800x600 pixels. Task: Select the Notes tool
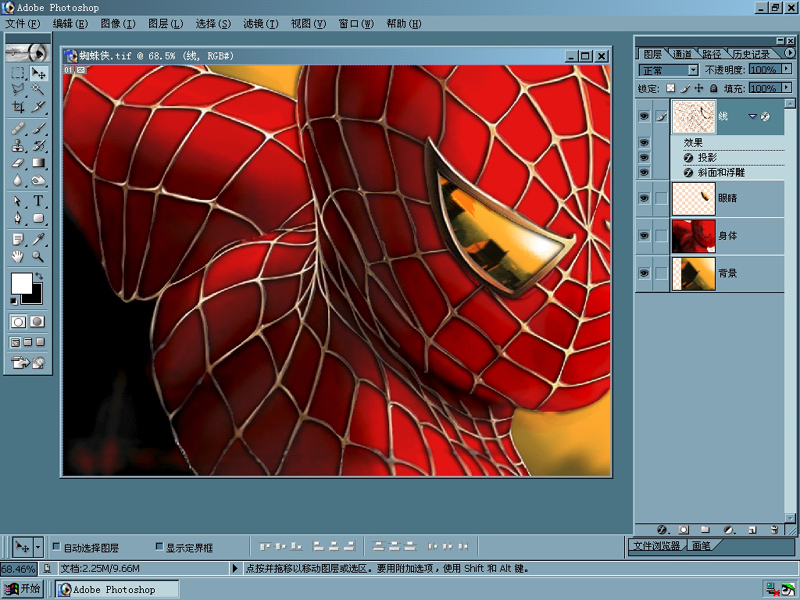[18, 239]
